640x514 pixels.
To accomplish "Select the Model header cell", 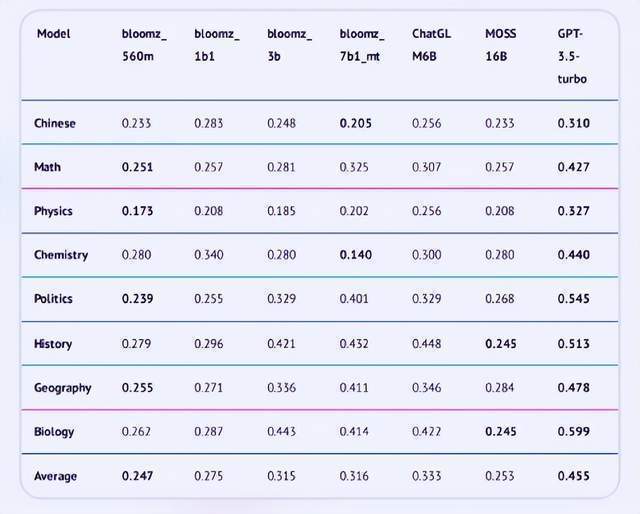I will click(x=53, y=33).
